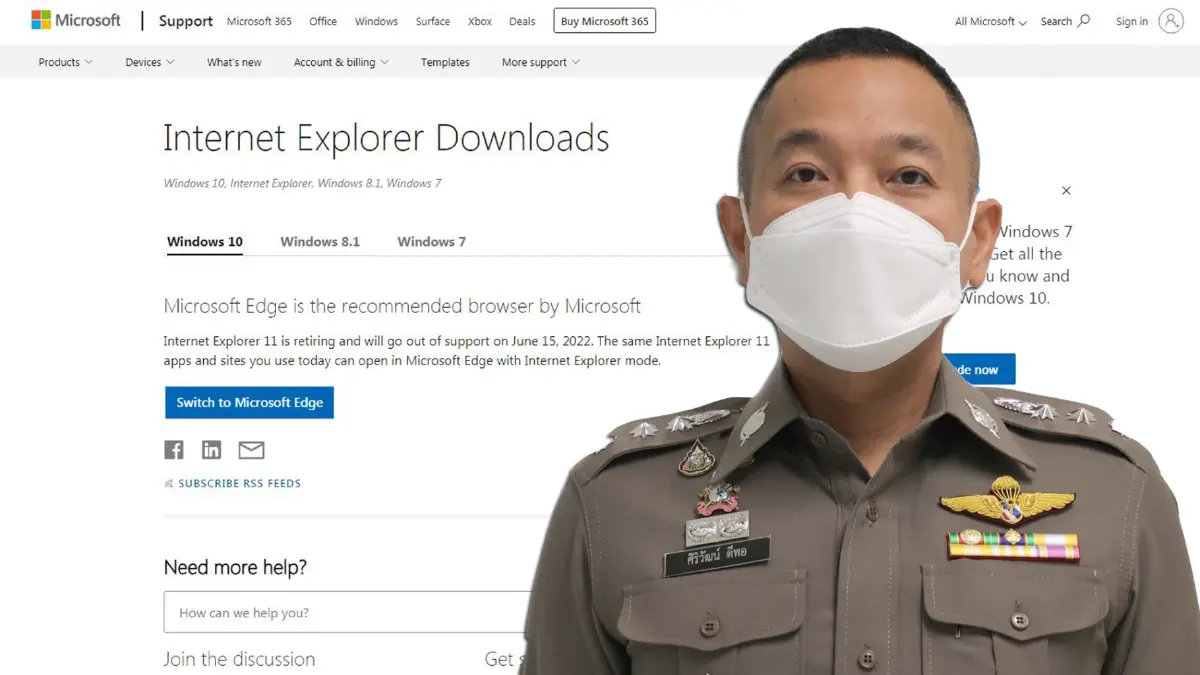This screenshot has height=675, width=1200.
Task: Click the Internet Explorer Downloads heading
Action: click(386, 138)
